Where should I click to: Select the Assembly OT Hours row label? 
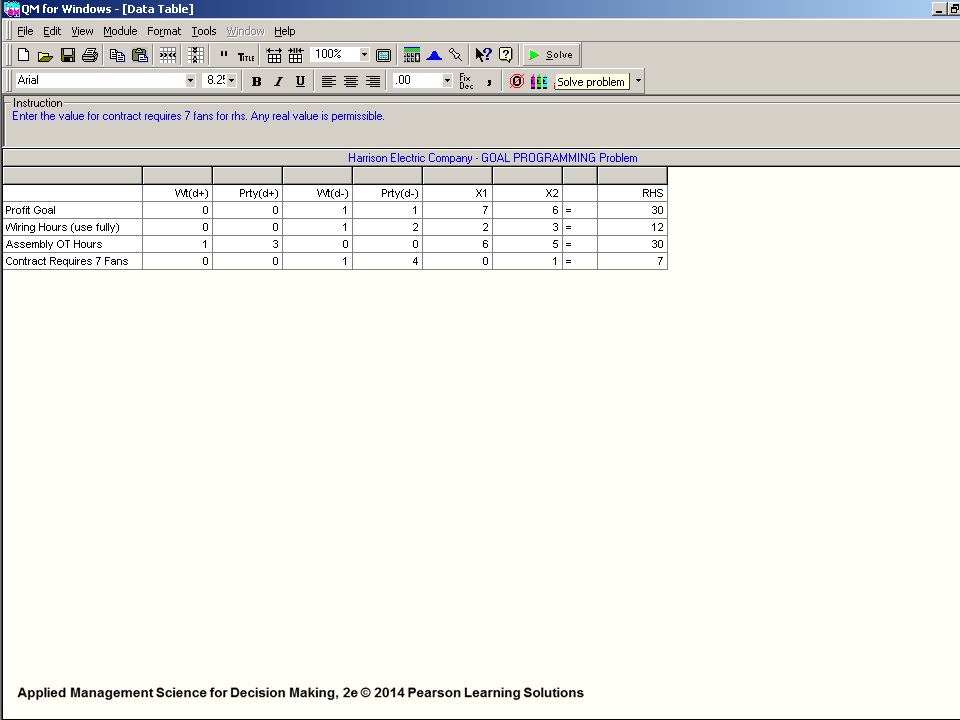coord(72,244)
